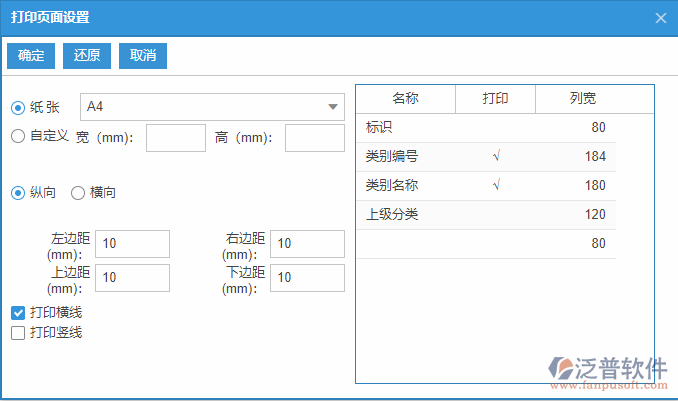Choose 横向 landscape orientation
The image size is (678, 401).
click(x=78, y=193)
